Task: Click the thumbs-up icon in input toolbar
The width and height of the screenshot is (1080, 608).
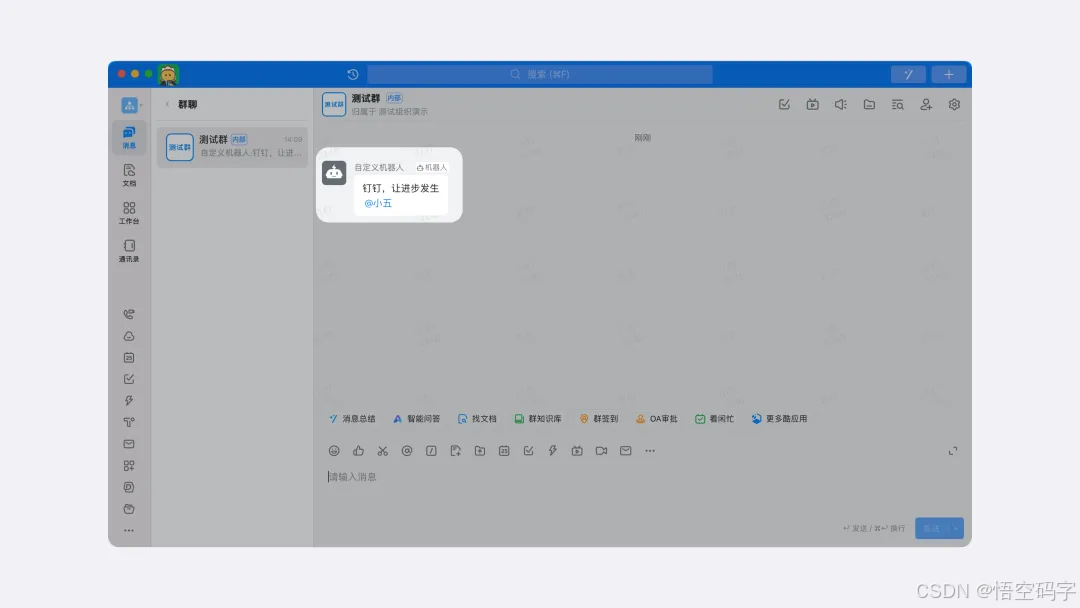Action: 358,451
